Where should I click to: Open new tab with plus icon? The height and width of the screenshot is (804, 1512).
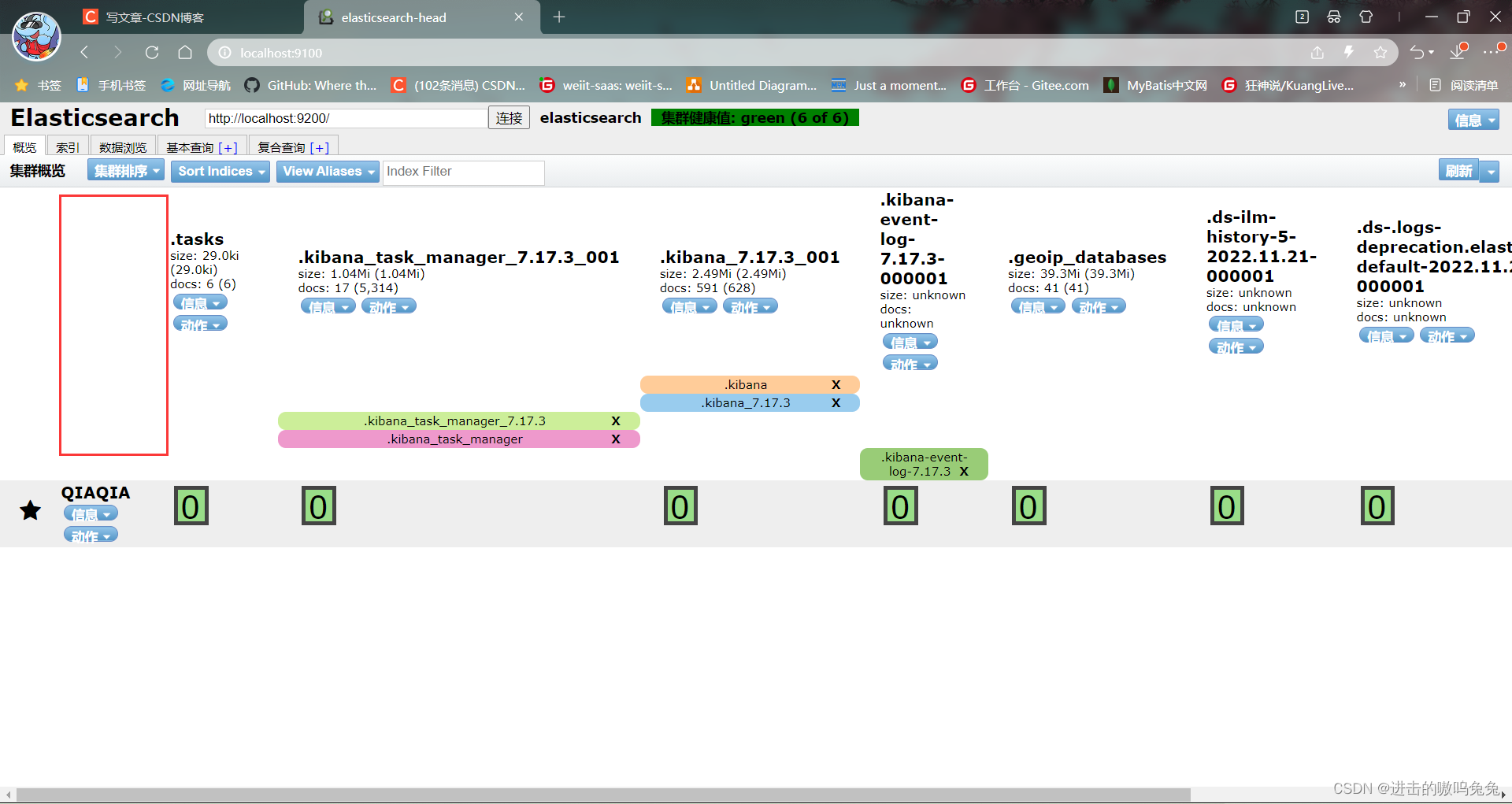[559, 17]
